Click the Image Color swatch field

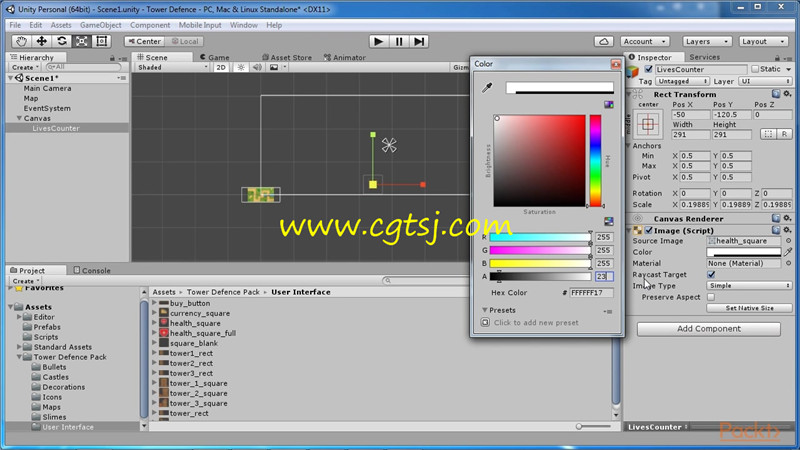744,252
